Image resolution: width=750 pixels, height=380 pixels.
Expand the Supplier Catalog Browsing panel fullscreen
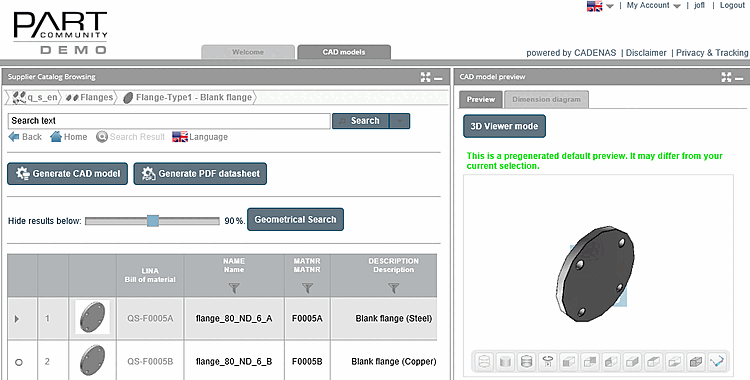tap(425, 77)
